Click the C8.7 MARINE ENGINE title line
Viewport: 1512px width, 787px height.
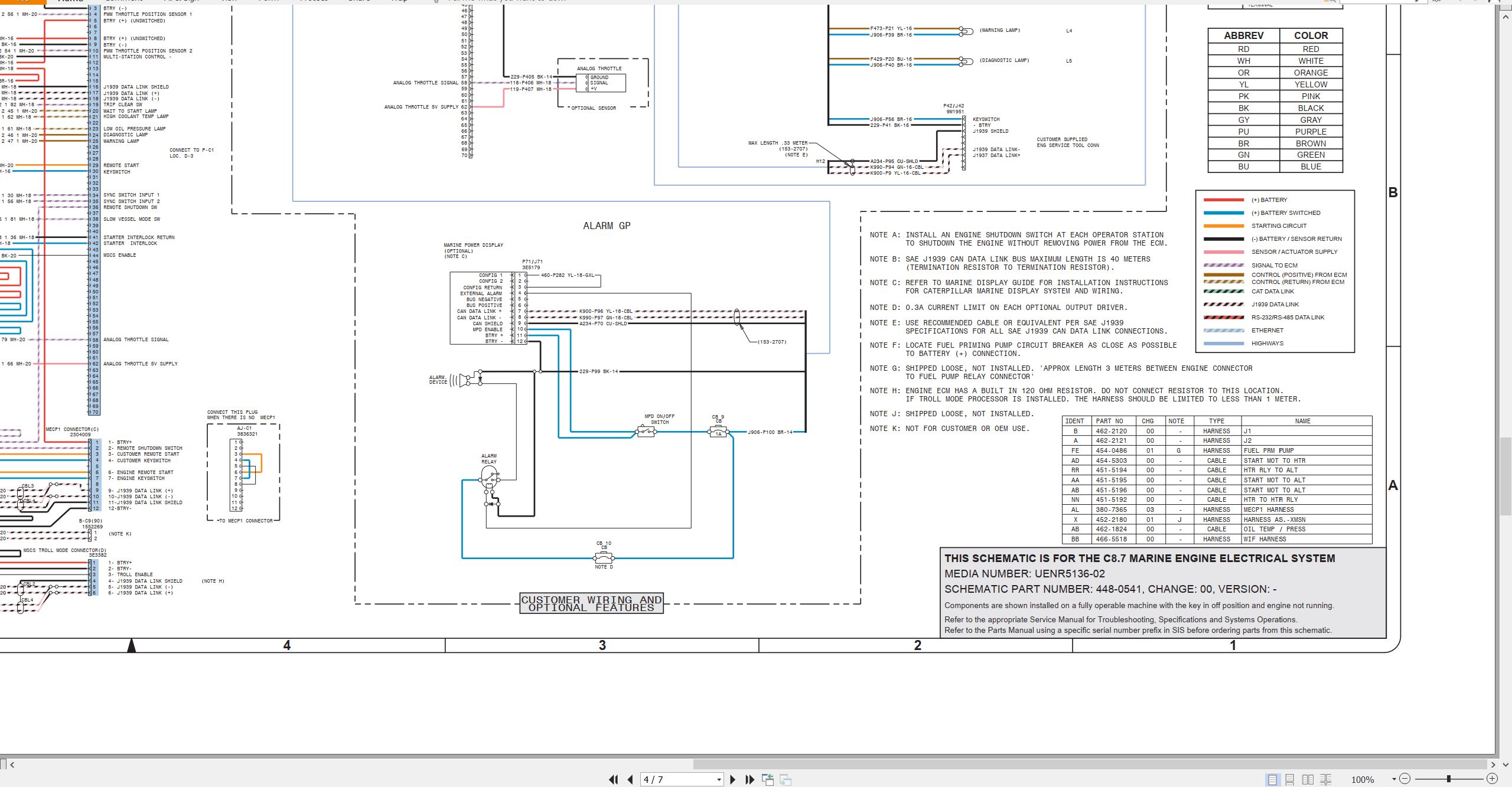[1139, 558]
